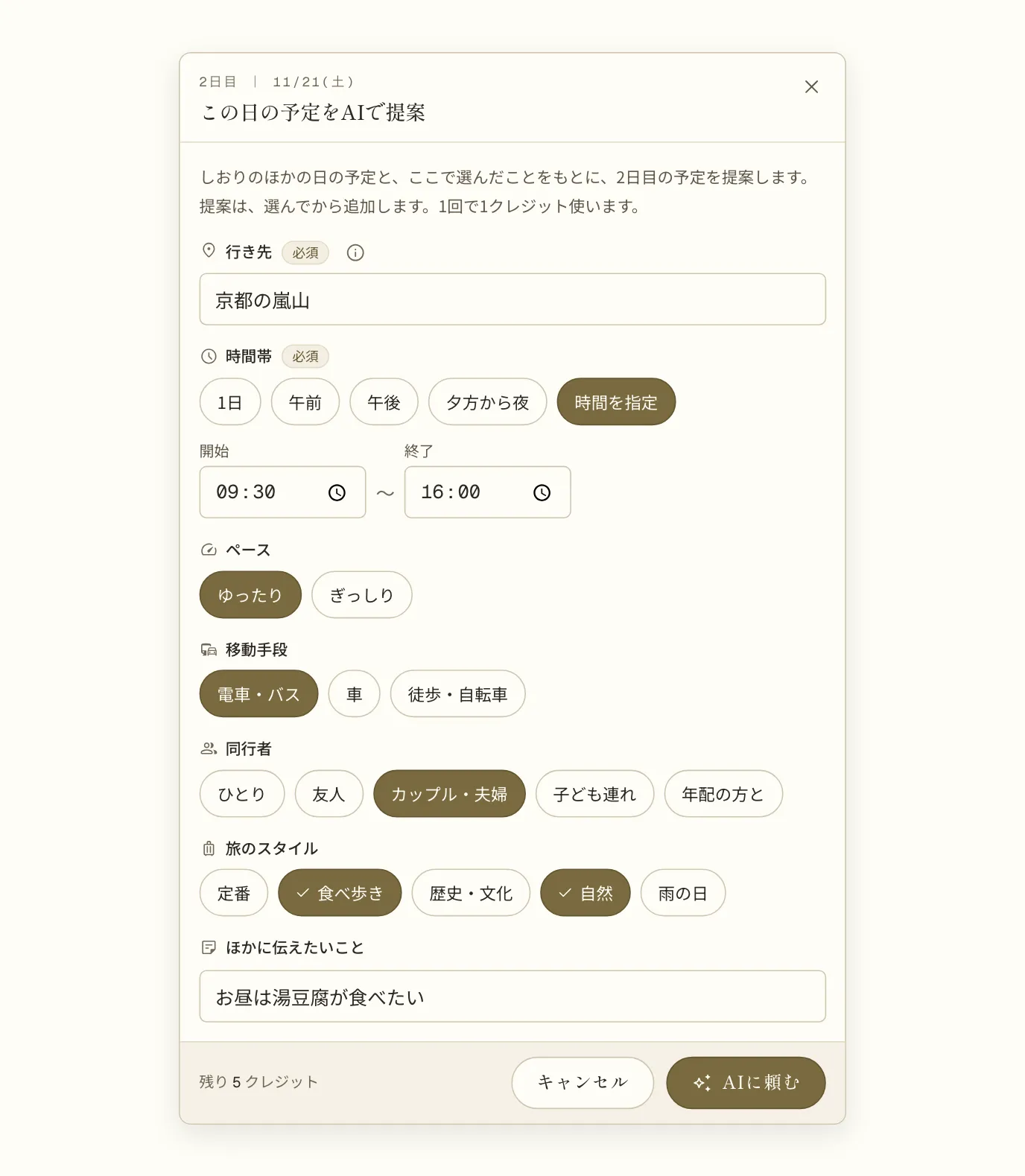Click the note icon beside ほかに伝えたいこと

[x=209, y=947]
